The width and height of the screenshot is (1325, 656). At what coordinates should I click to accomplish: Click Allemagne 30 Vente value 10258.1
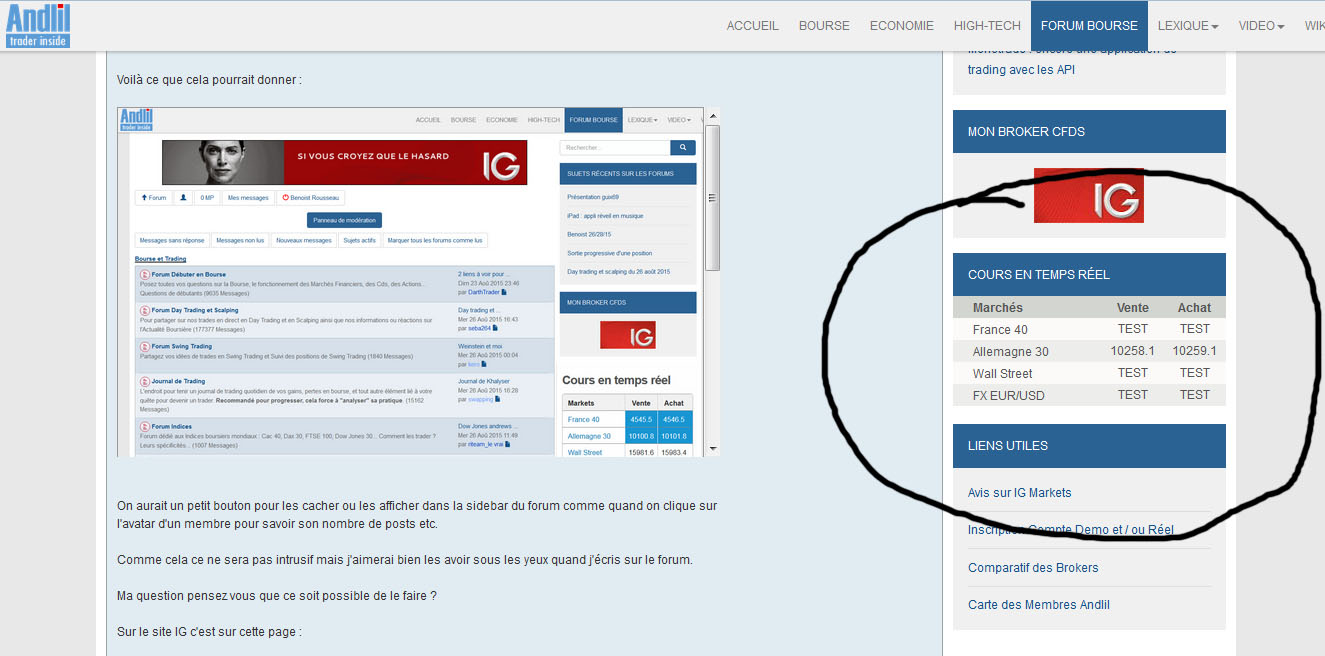tap(1133, 351)
